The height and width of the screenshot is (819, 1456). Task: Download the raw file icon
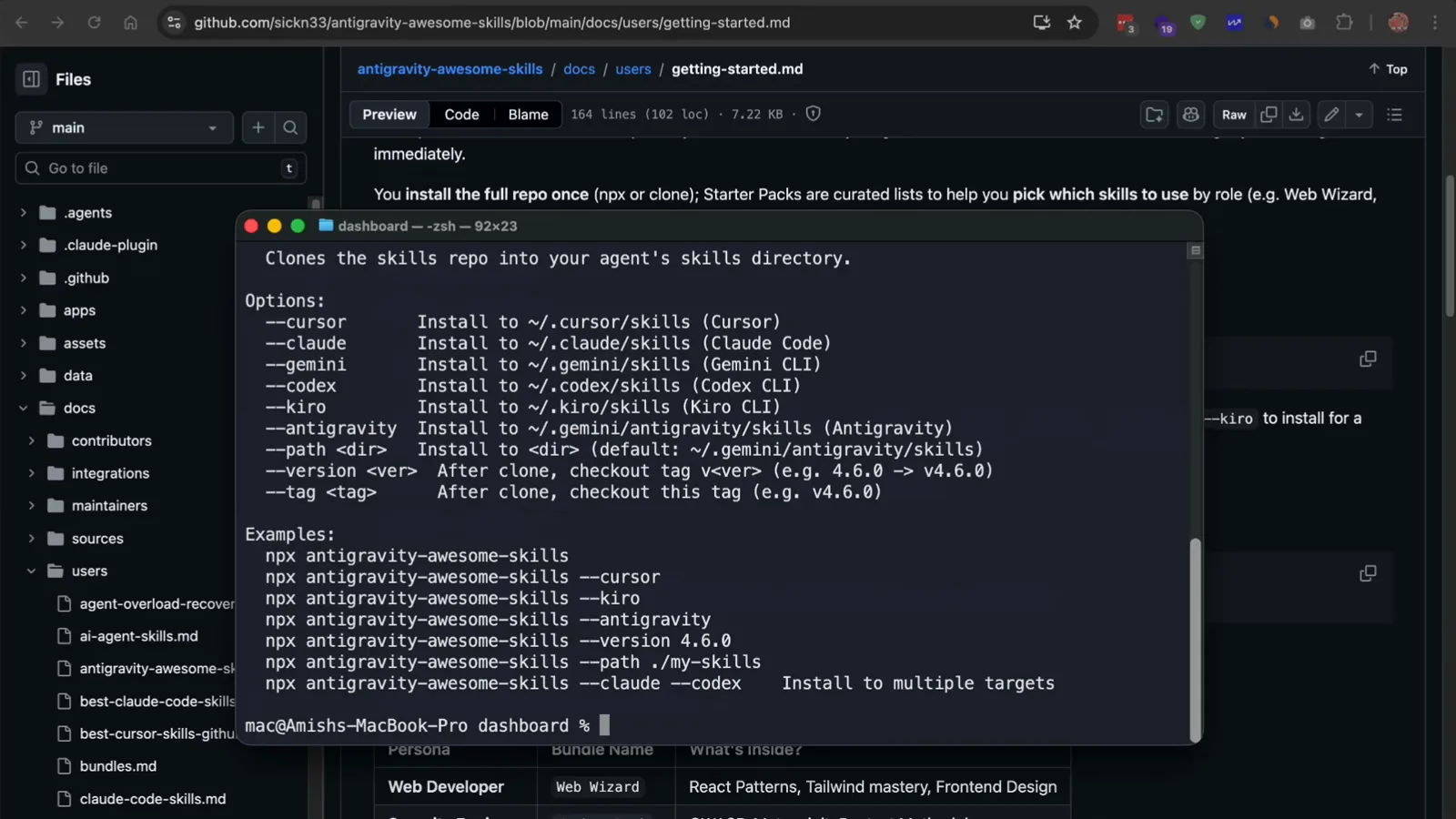click(x=1297, y=115)
